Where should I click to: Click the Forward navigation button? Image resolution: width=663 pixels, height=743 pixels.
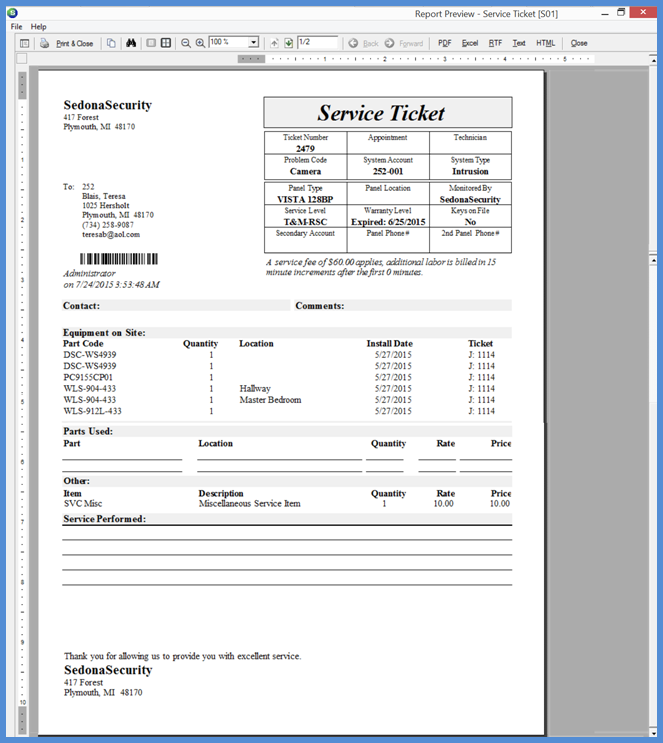point(404,43)
